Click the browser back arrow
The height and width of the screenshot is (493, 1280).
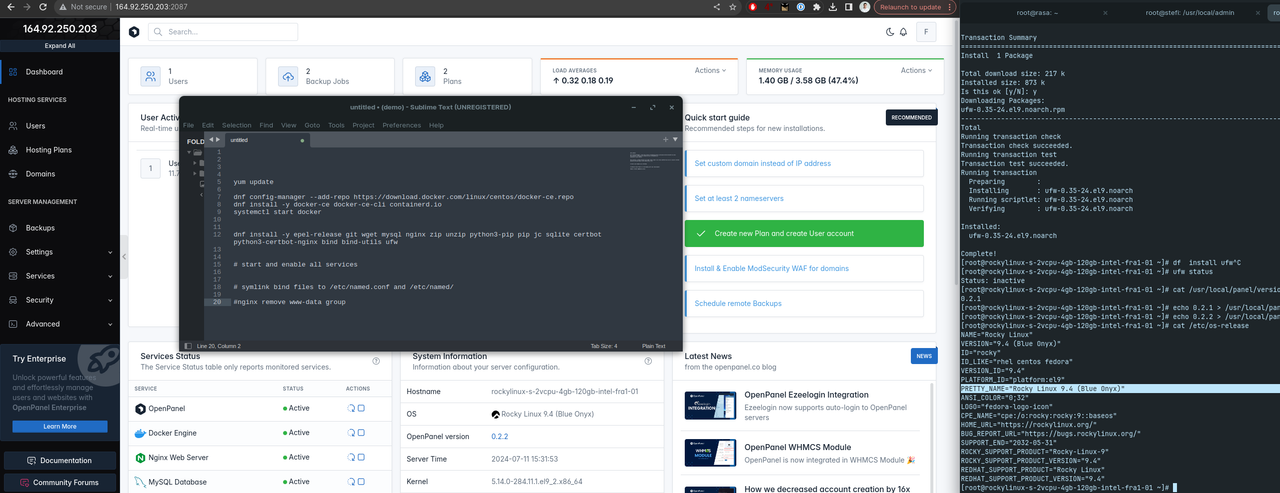(9, 7)
